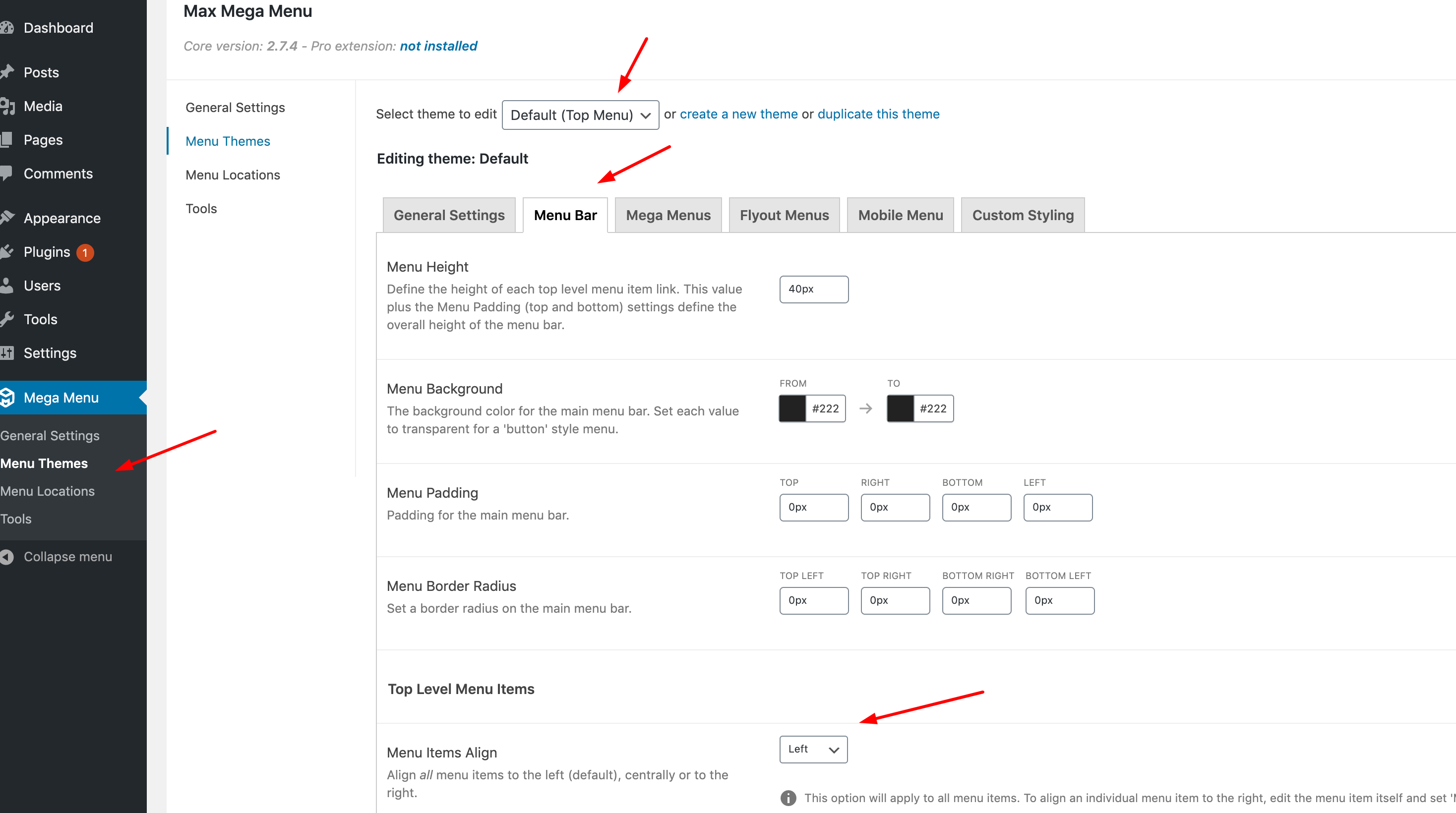This screenshot has height=813, width=1456.
Task: Click the Pages document icon
Action: click(x=8, y=140)
